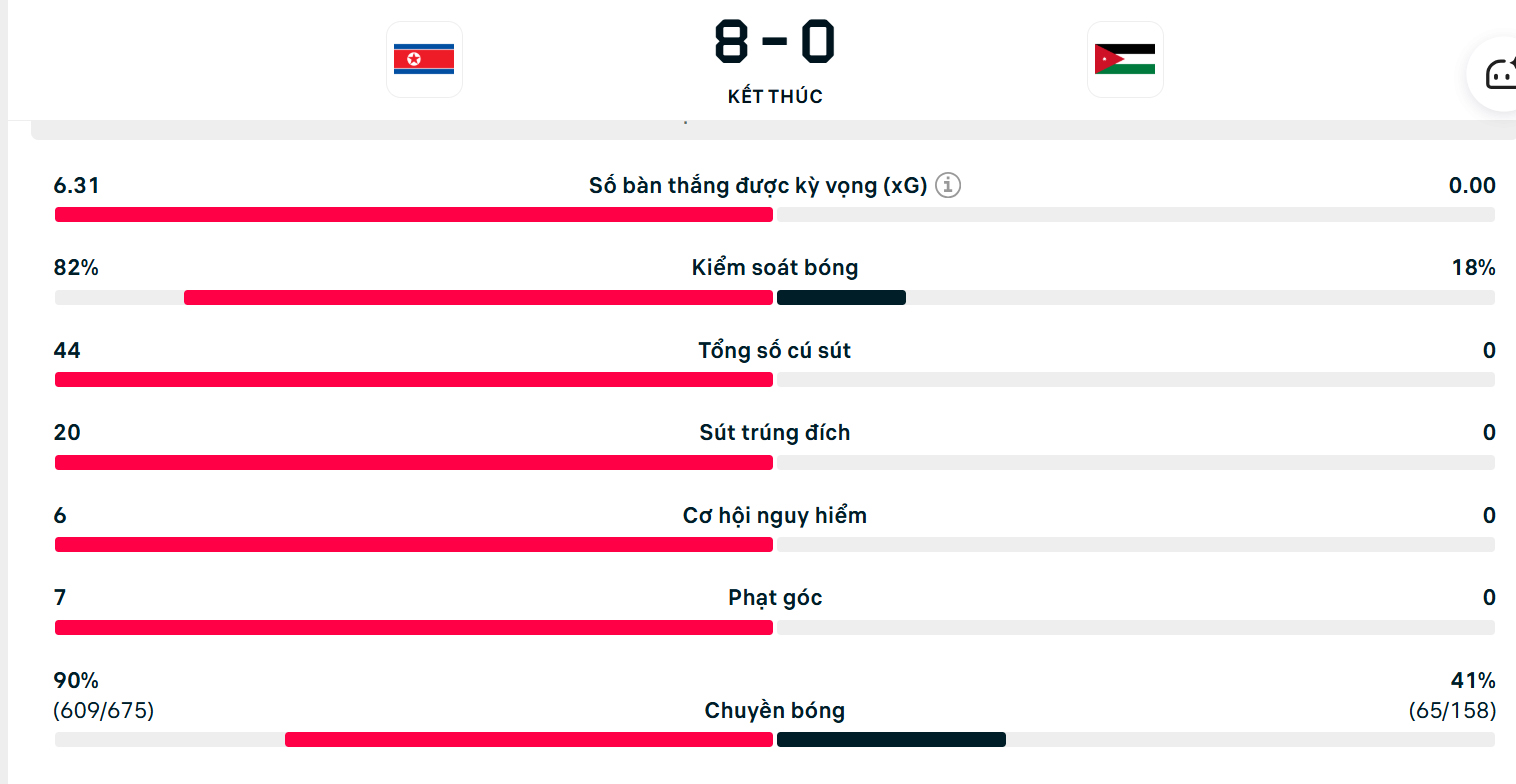Click the Jordan flag icon

(1125, 59)
